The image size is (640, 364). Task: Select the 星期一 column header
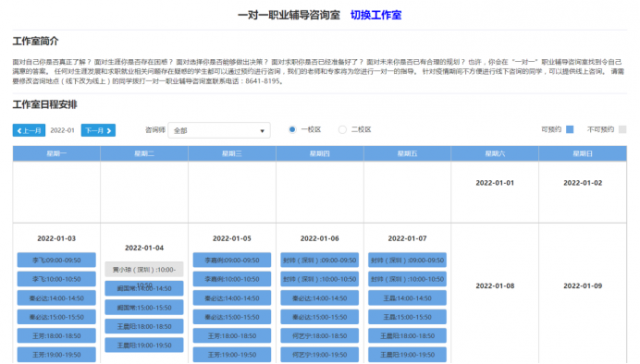pyautogui.click(x=57, y=154)
